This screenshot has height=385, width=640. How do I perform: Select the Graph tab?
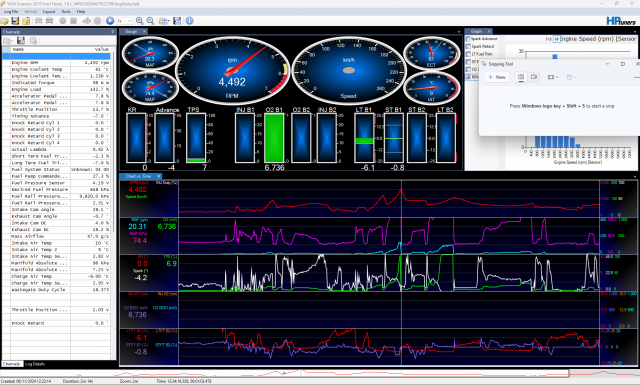point(476,31)
